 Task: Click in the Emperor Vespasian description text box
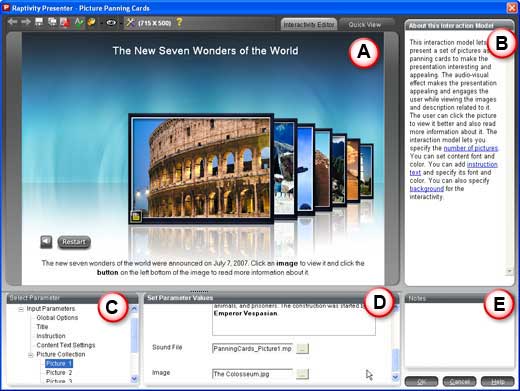tap(294, 319)
